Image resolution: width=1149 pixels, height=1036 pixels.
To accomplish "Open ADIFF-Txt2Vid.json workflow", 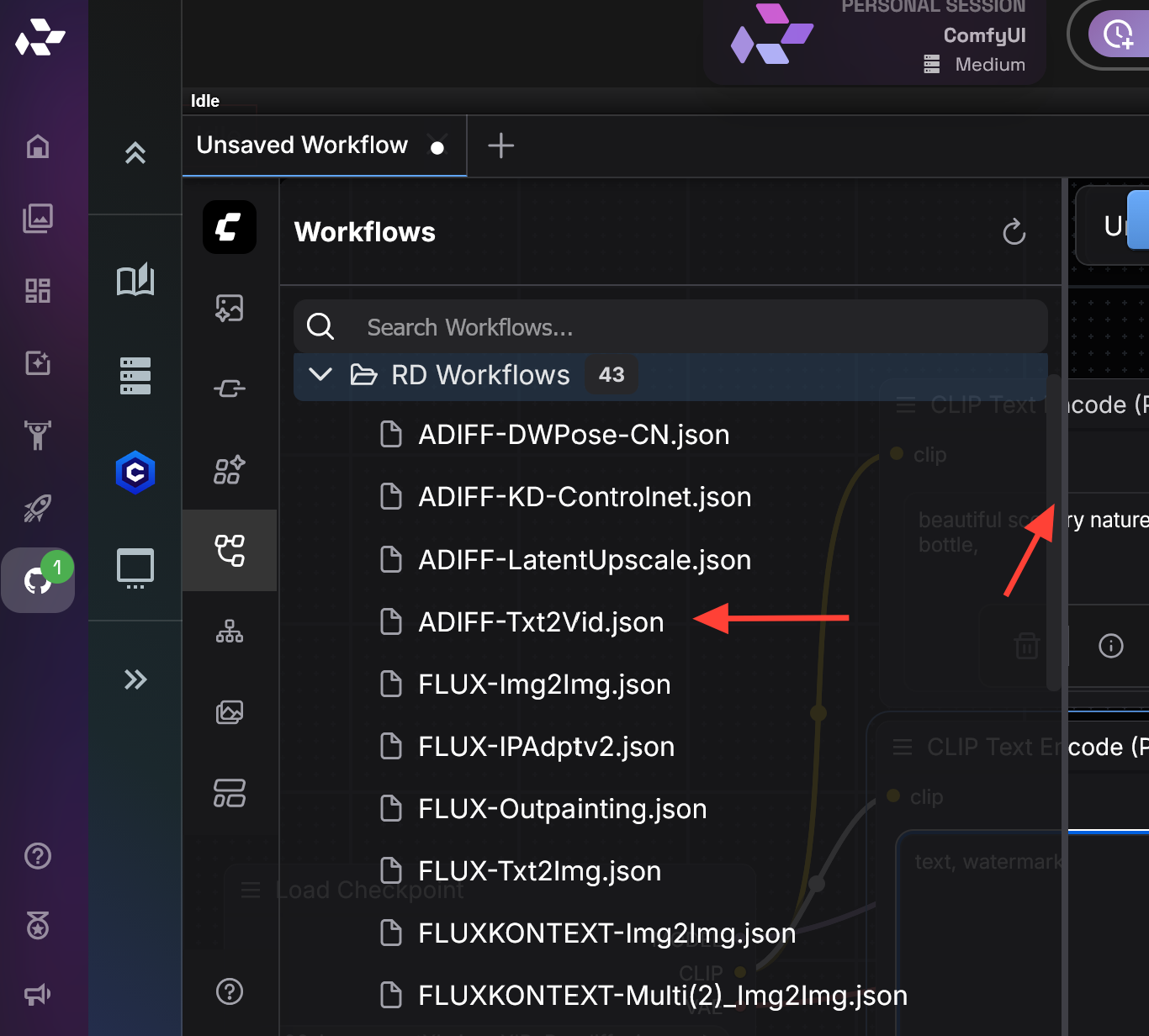I will [x=541, y=622].
